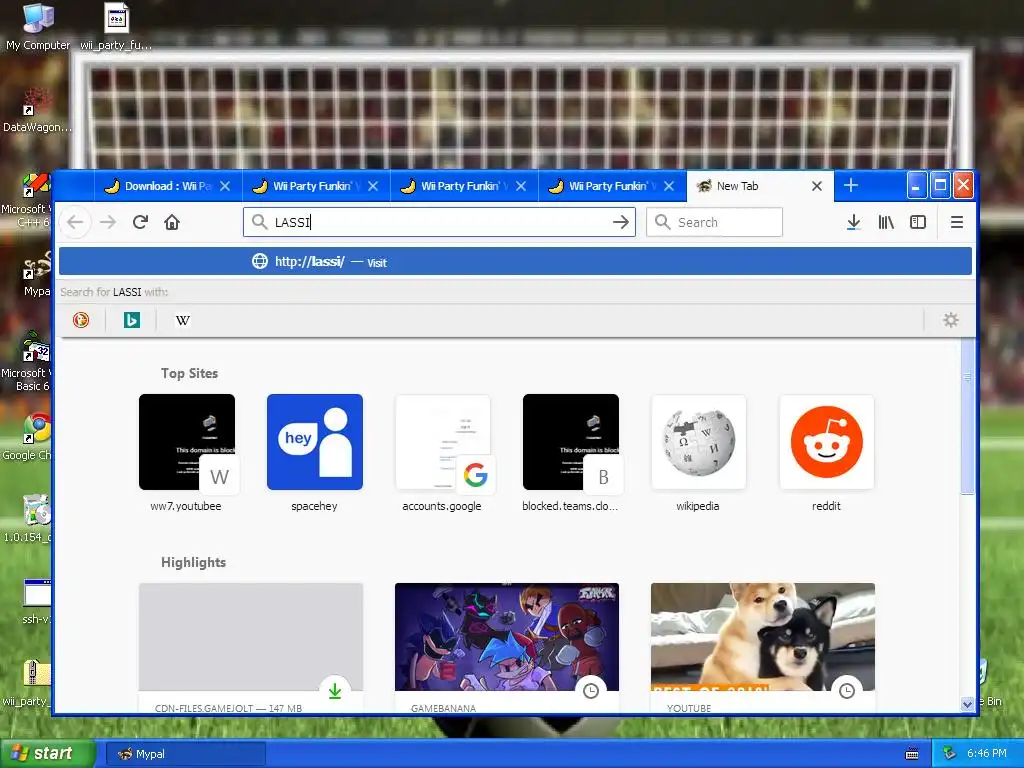1024x768 pixels.
Task: Open My Computer desktop icon
Action: [x=38, y=27]
